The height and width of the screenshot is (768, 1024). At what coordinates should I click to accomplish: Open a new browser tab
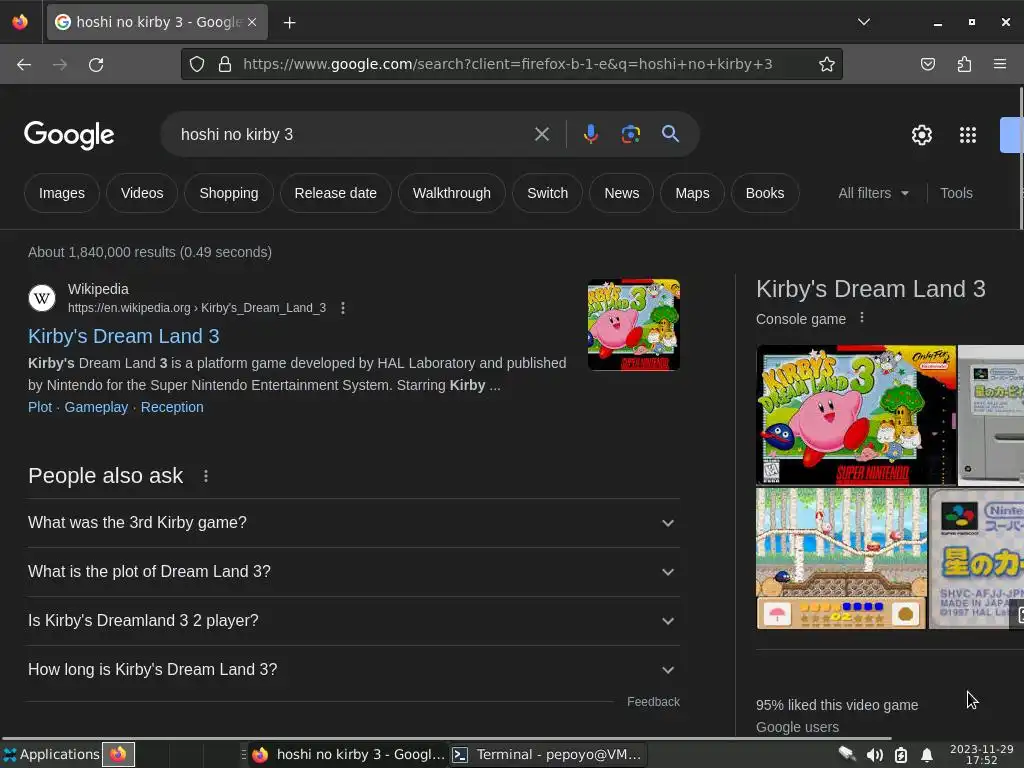click(289, 23)
